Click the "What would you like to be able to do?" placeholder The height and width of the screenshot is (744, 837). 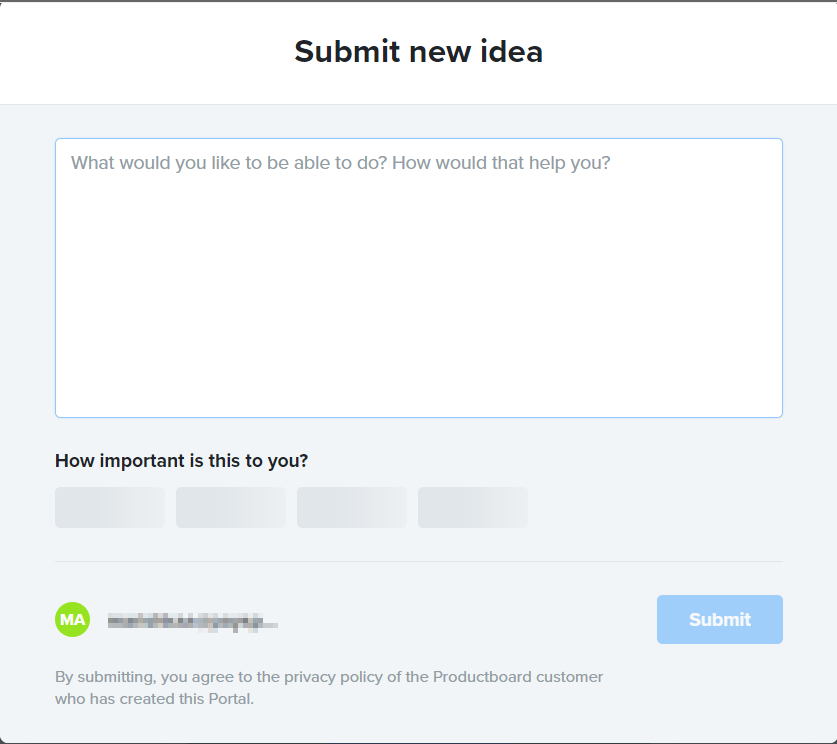pyautogui.click(x=228, y=162)
